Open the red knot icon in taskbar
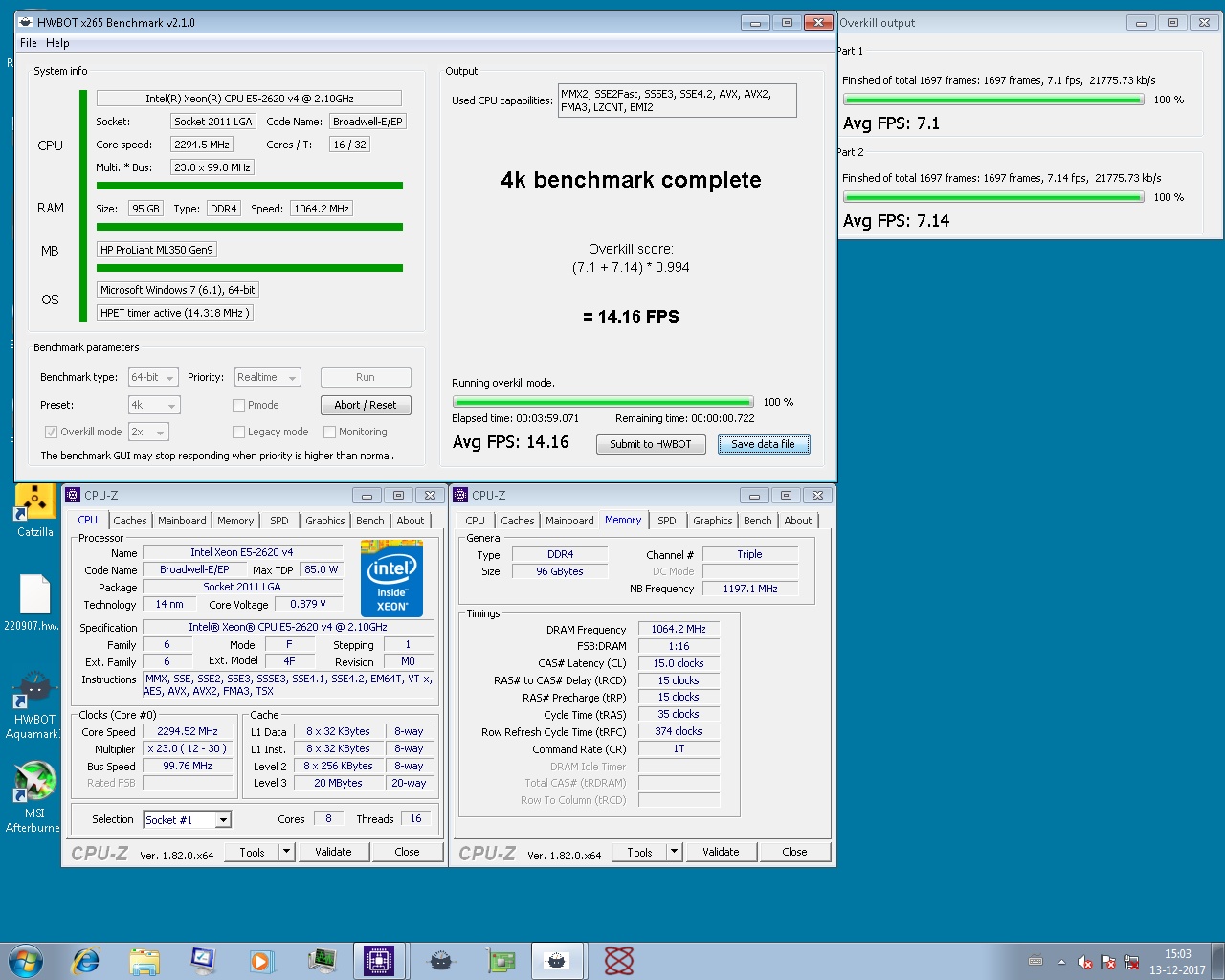 [619, 960]
